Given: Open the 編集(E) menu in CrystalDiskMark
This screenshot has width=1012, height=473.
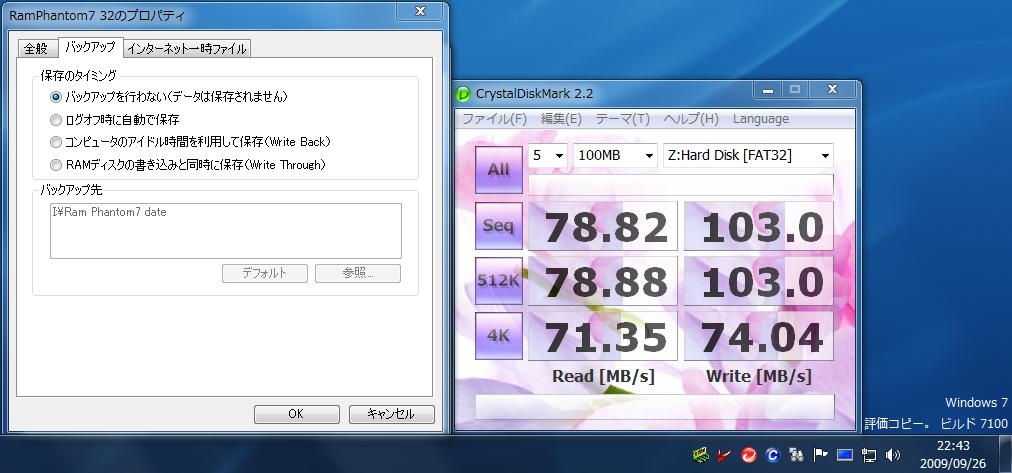Looking at the screenshot, I should 561,119.
